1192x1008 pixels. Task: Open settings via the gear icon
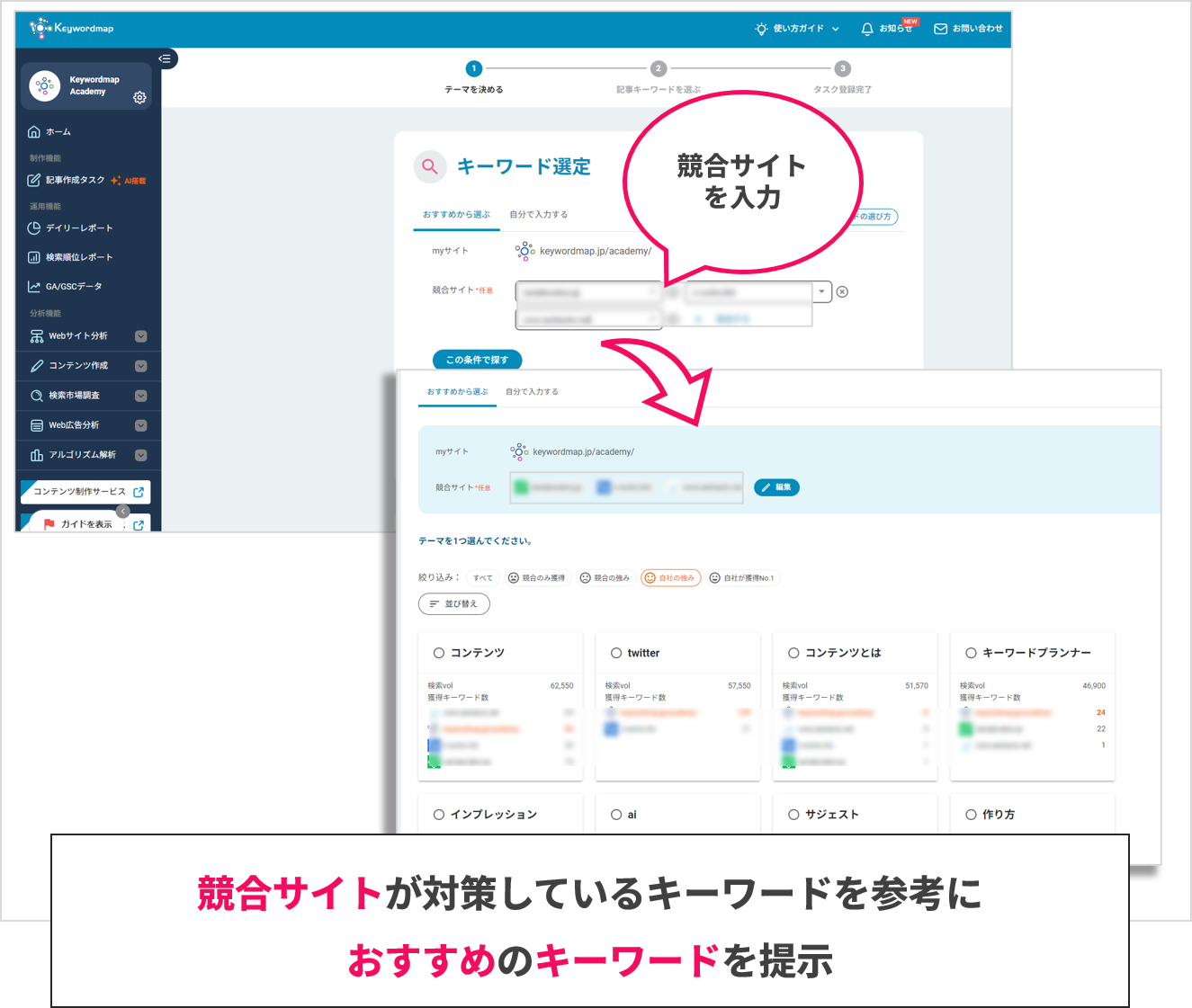coord(139,97)
